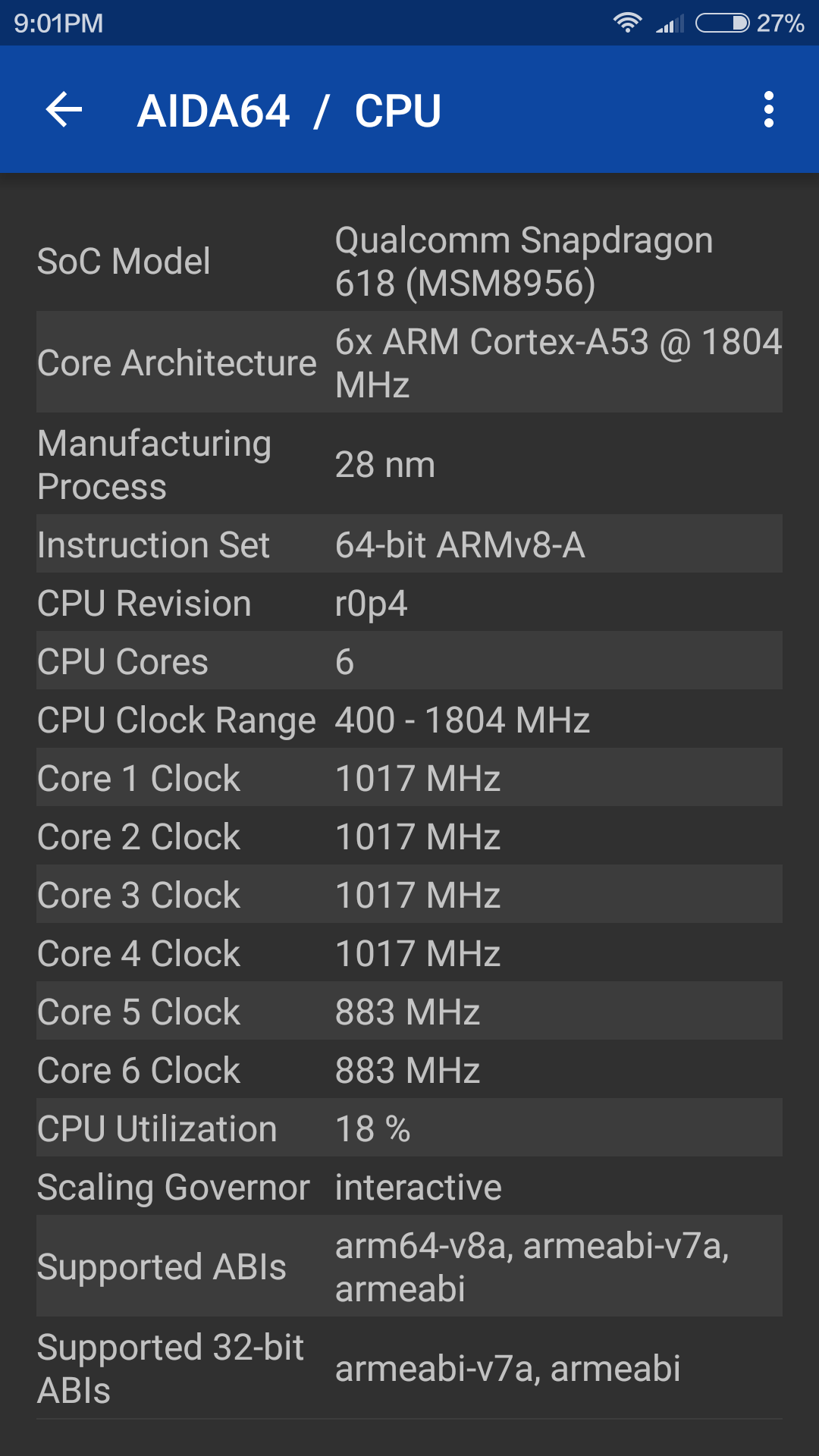819x1456 pixels.
Task: Tap the Supported 32-bit ABIs row
Action: pyautogui.click(x=409, y=1367)
